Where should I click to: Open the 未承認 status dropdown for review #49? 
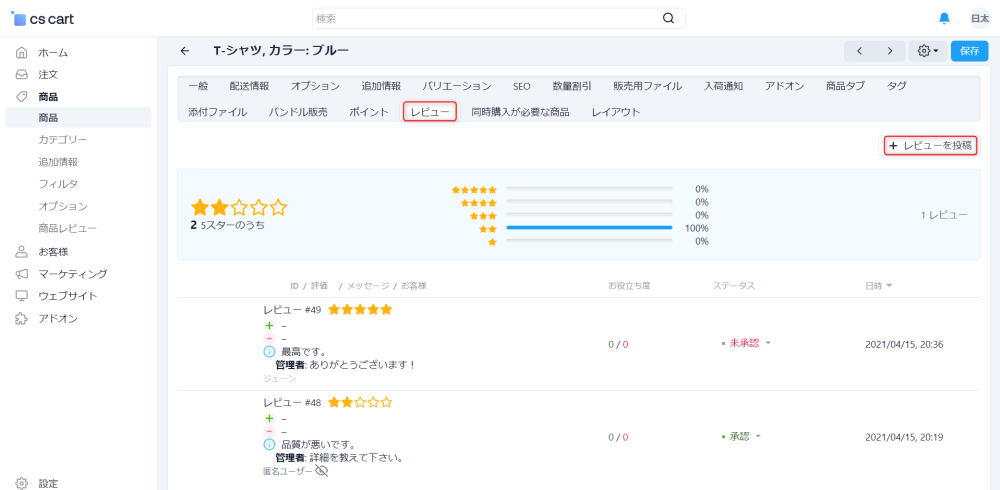(747, 343)
